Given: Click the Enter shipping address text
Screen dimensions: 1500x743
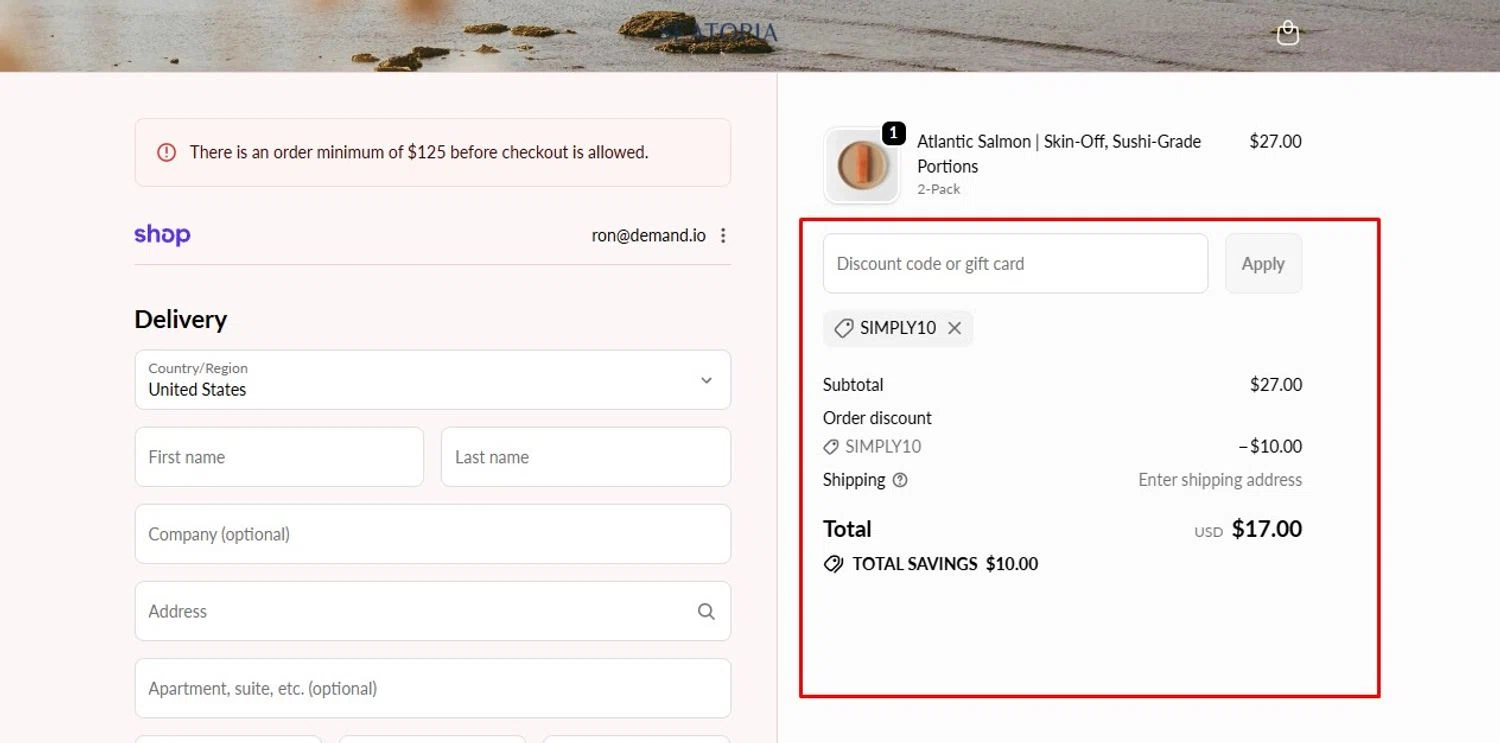Looking at the screenshot, I should [x=1220, y=480].
